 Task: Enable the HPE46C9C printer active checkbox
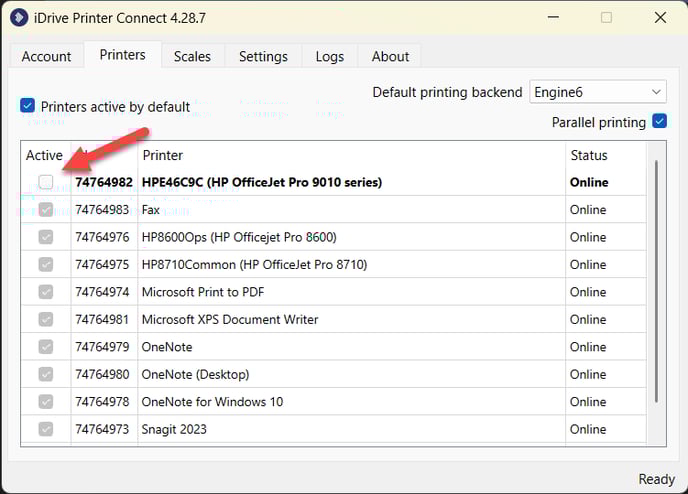click(46, 182)
